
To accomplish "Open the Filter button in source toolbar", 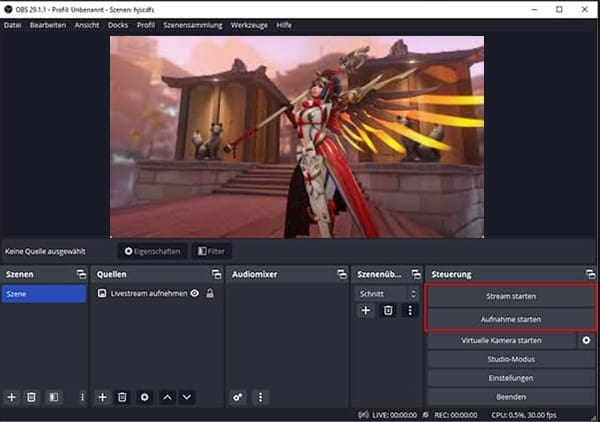I will coord(211,251).
